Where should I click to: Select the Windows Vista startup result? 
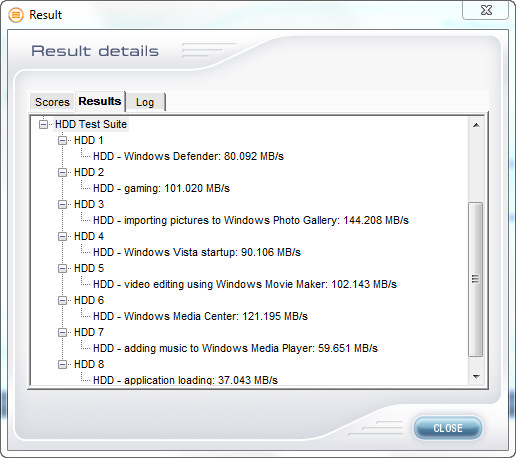(197, 252)
